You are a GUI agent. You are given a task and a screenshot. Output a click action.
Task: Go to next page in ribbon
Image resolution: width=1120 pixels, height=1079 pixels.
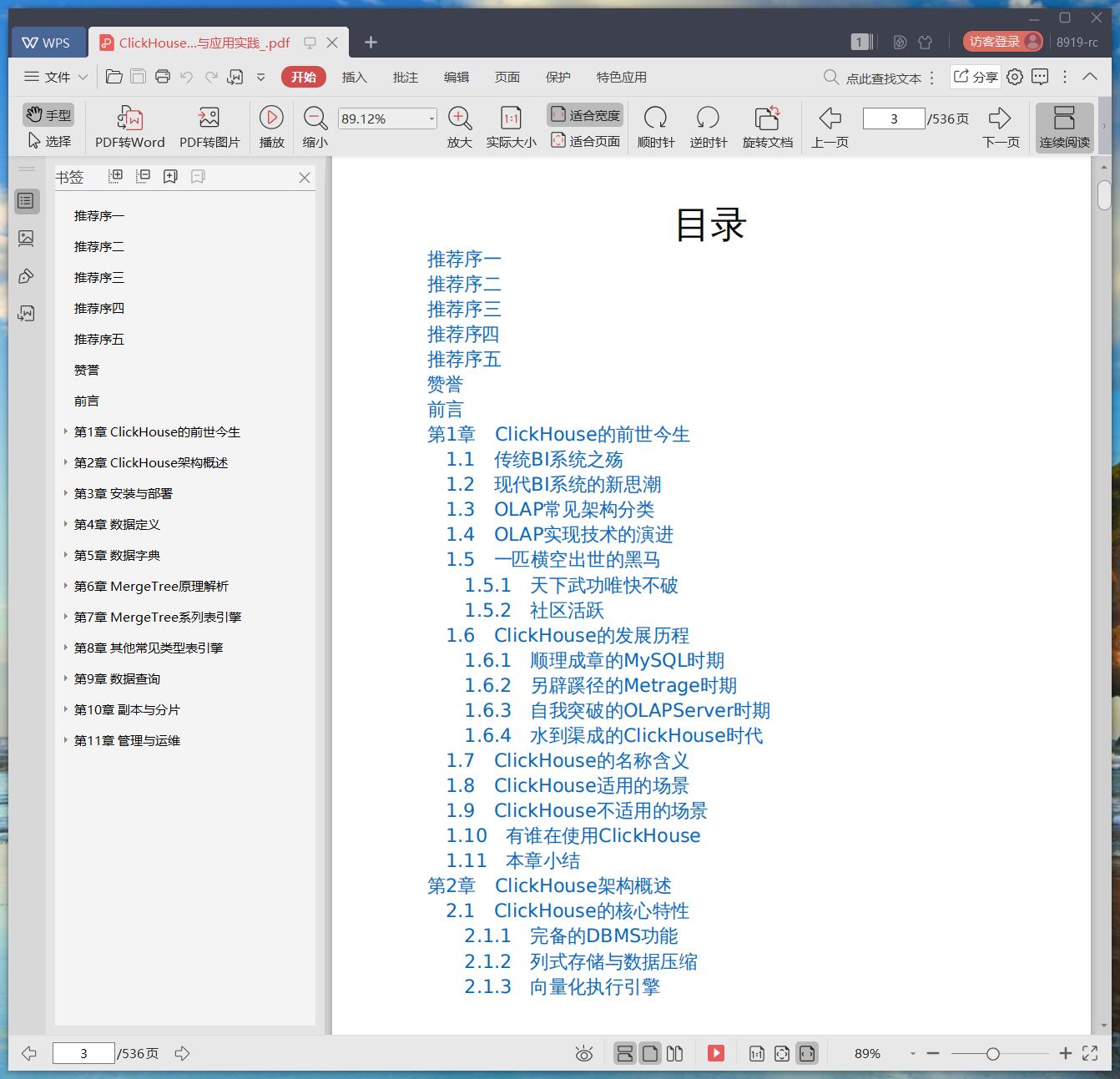1001,128
